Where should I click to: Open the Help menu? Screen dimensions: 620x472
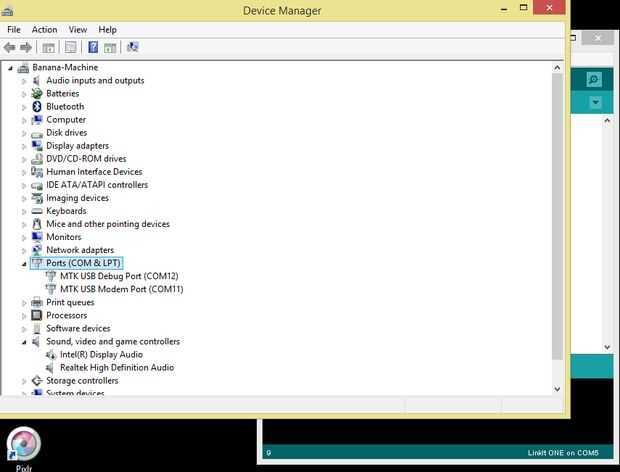(108, 30)
